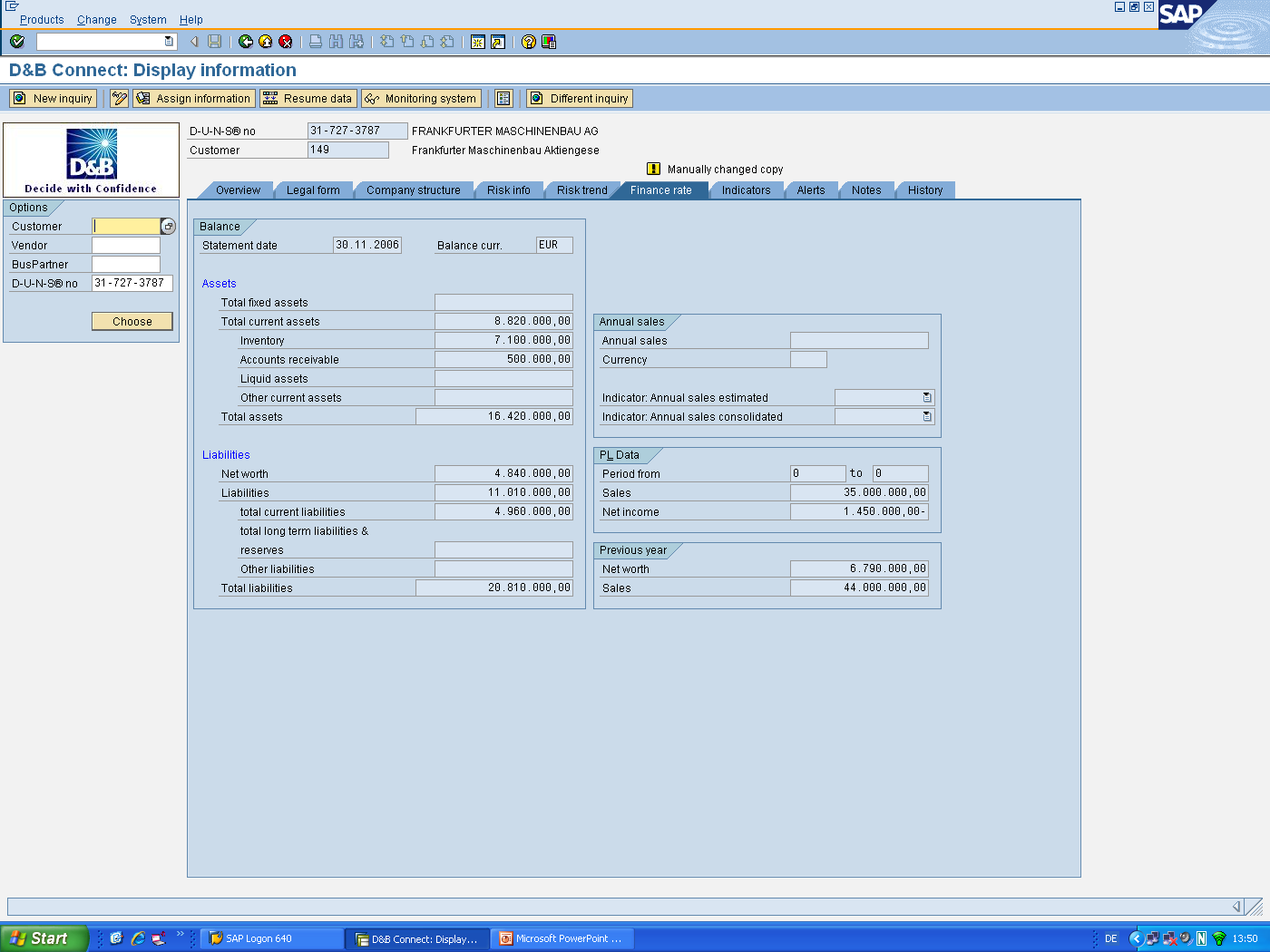Switch to SAP Logon 640 taskbar item
The image size is (1270, 952).
(x=271, y=938)
